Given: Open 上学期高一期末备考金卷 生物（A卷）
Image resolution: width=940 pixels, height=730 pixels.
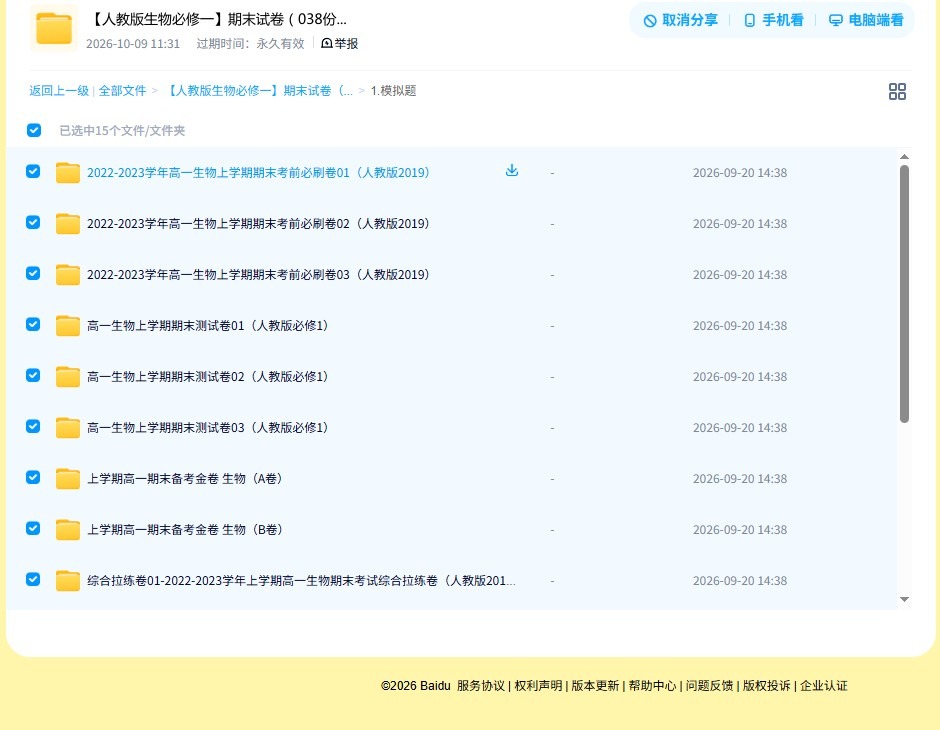Looking at the screenshot, I should point(185,478).
